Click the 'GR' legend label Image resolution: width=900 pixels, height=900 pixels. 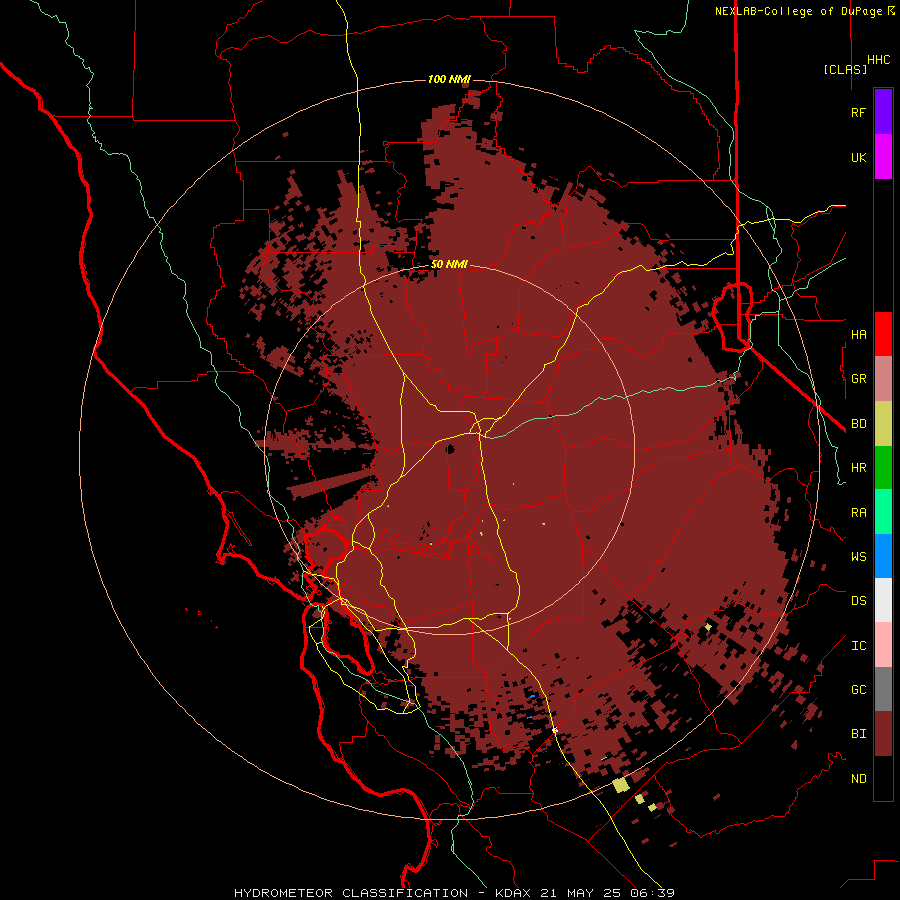tap(858, 379)
